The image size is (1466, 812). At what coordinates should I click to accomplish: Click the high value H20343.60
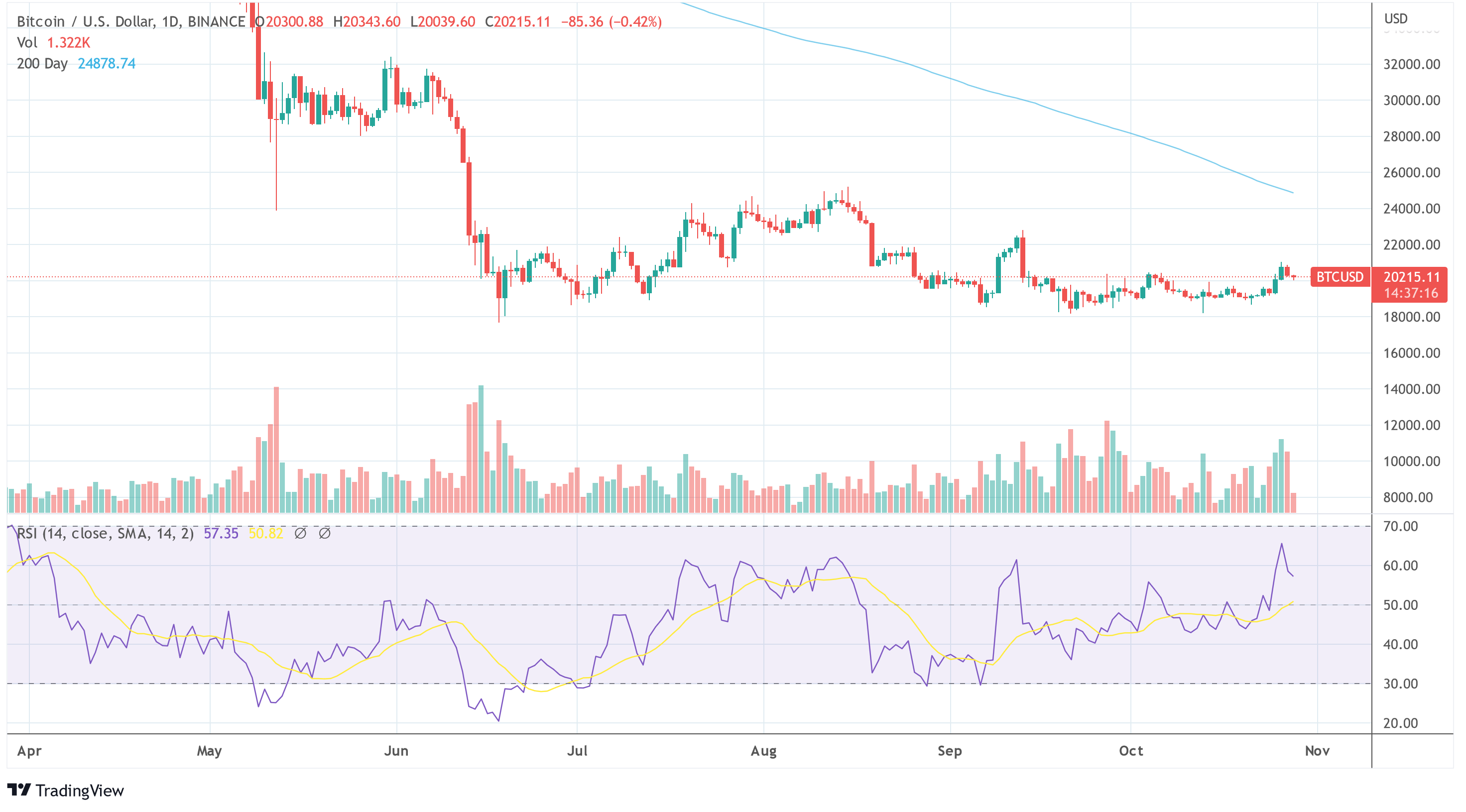[x=367, y=21]
